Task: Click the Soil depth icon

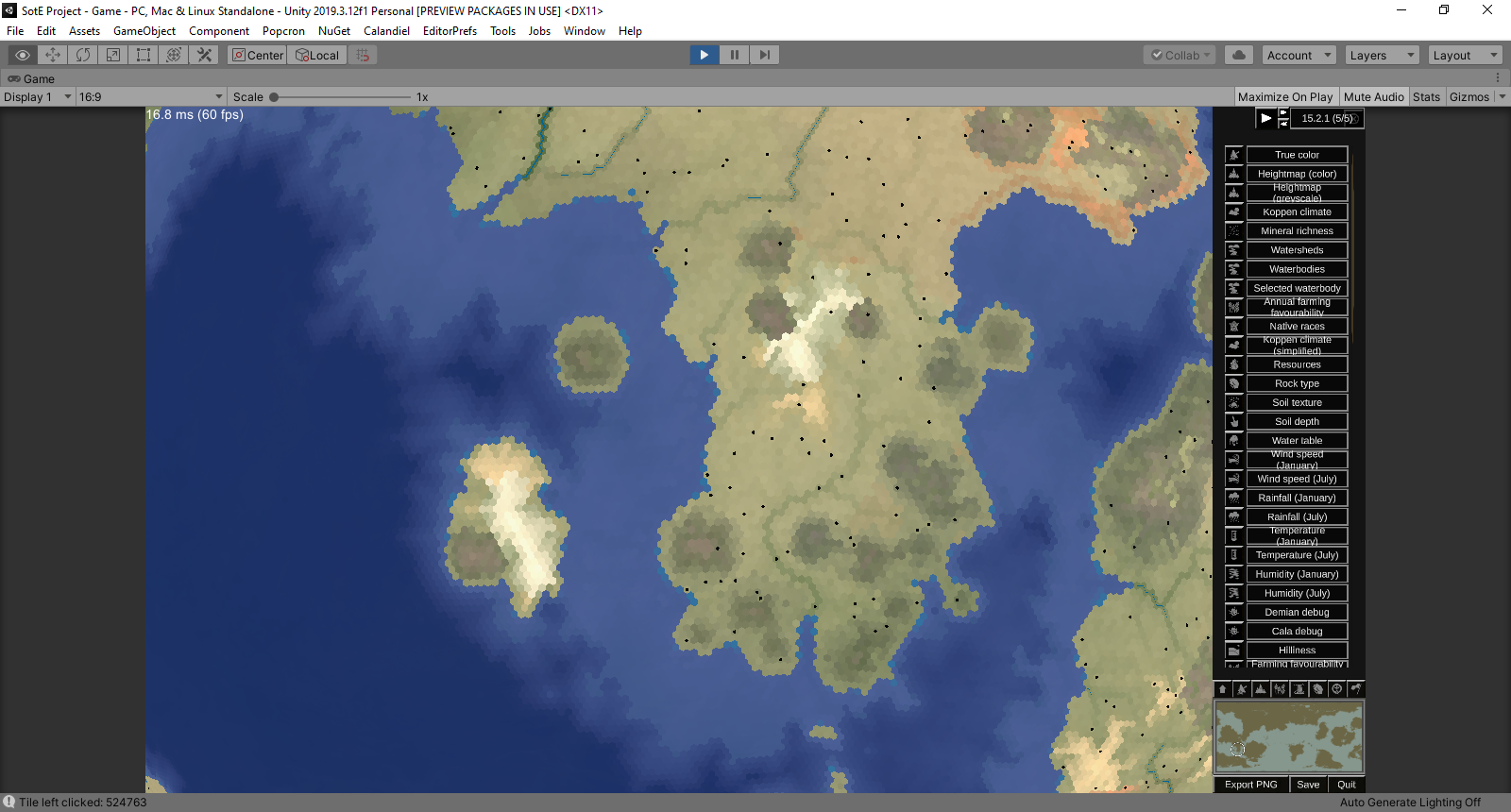Action: click(x=1234, y=421)
